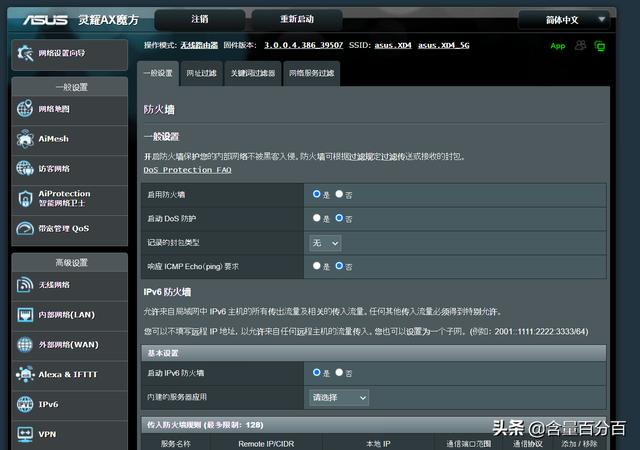
Task: Switch to the 一般设置 firewall tab
Action: point(158,74)
